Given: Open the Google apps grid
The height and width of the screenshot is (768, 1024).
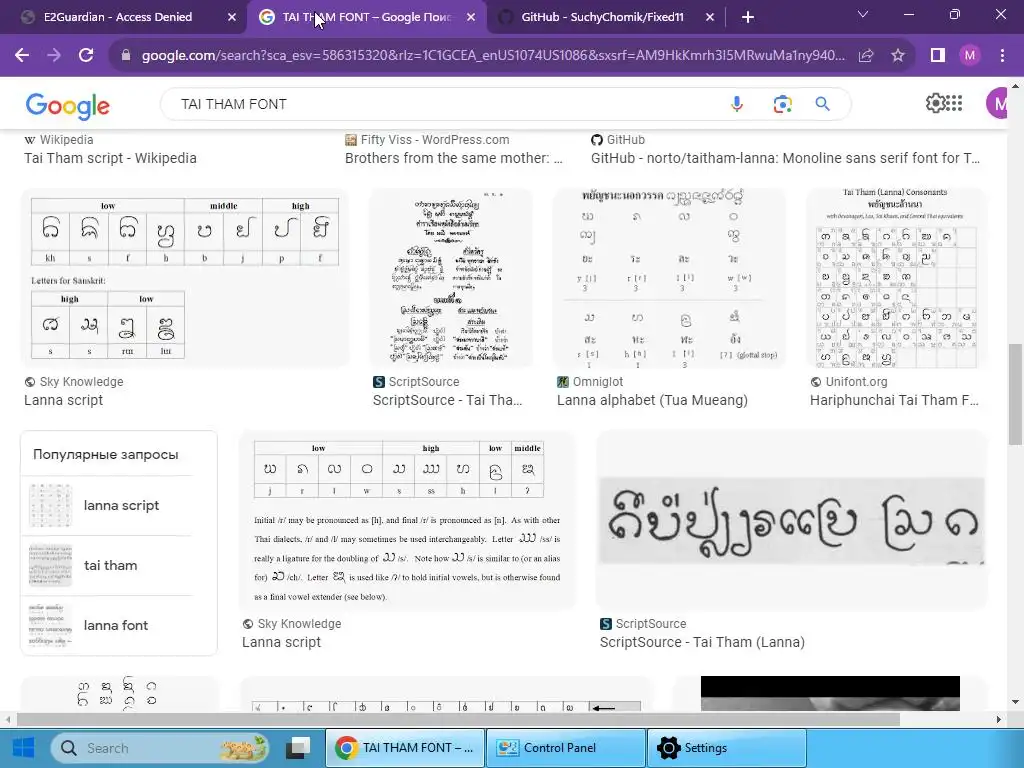Looking at the screenshot, I should pos(955,103).
